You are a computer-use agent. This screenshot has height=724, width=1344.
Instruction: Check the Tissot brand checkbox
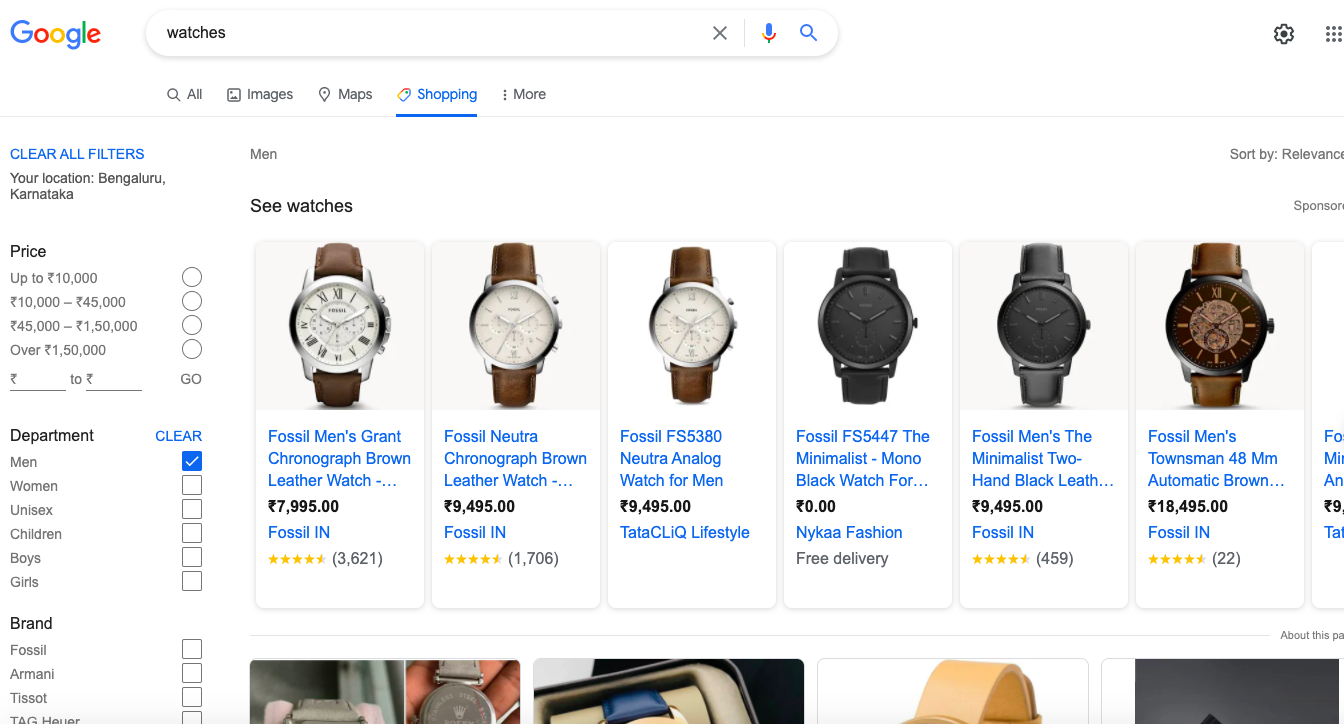192,697
